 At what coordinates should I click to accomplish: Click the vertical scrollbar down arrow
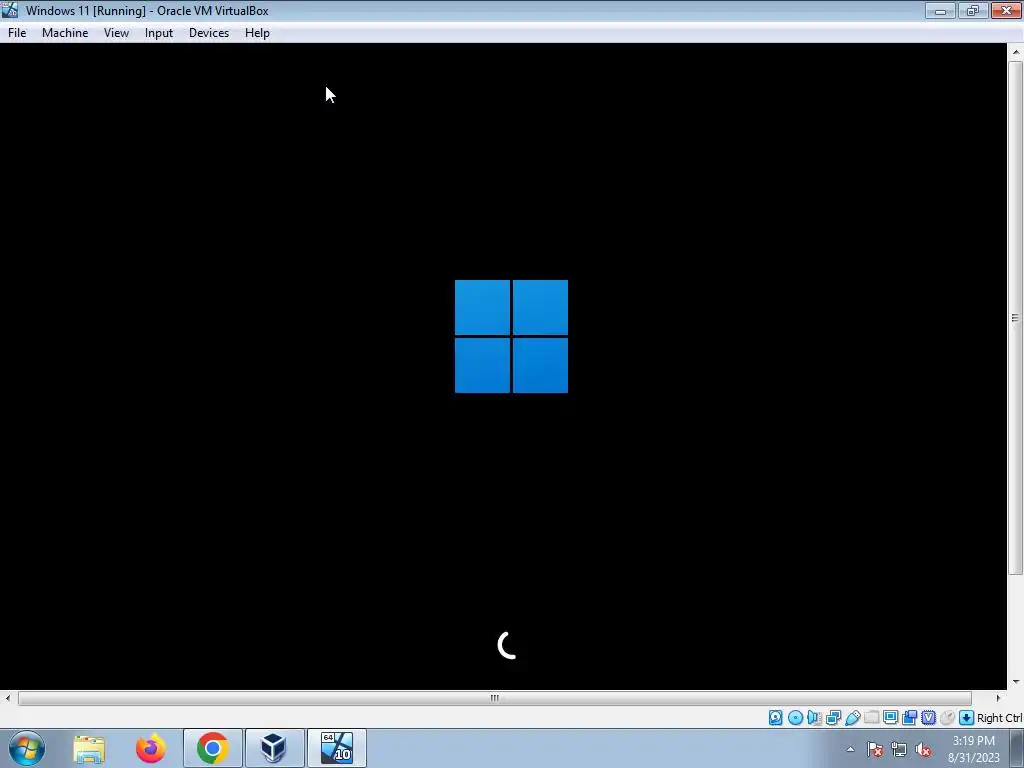pos(1015,682)
